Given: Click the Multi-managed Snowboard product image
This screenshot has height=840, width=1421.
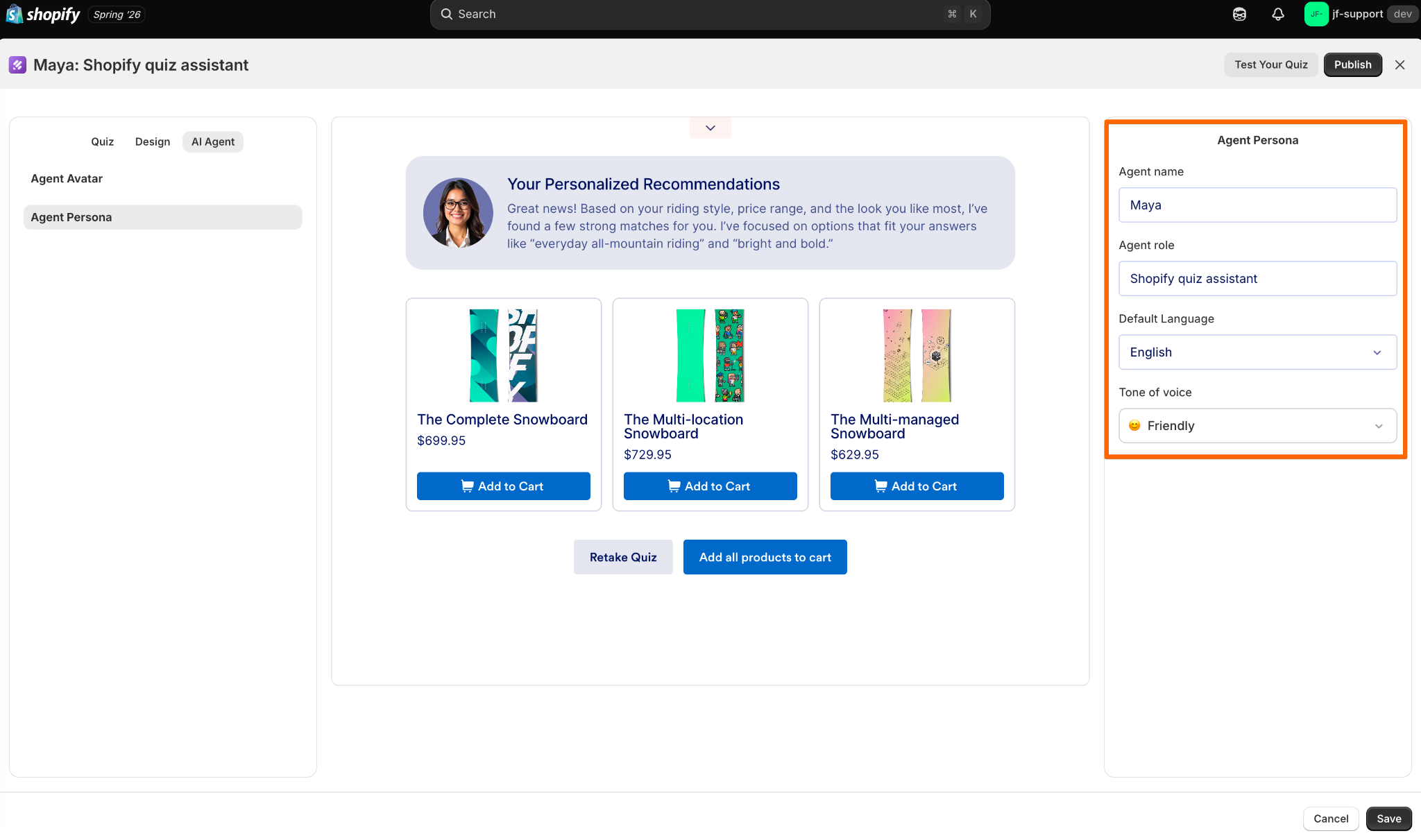Looking at the screenshot, I should point(917,355).
